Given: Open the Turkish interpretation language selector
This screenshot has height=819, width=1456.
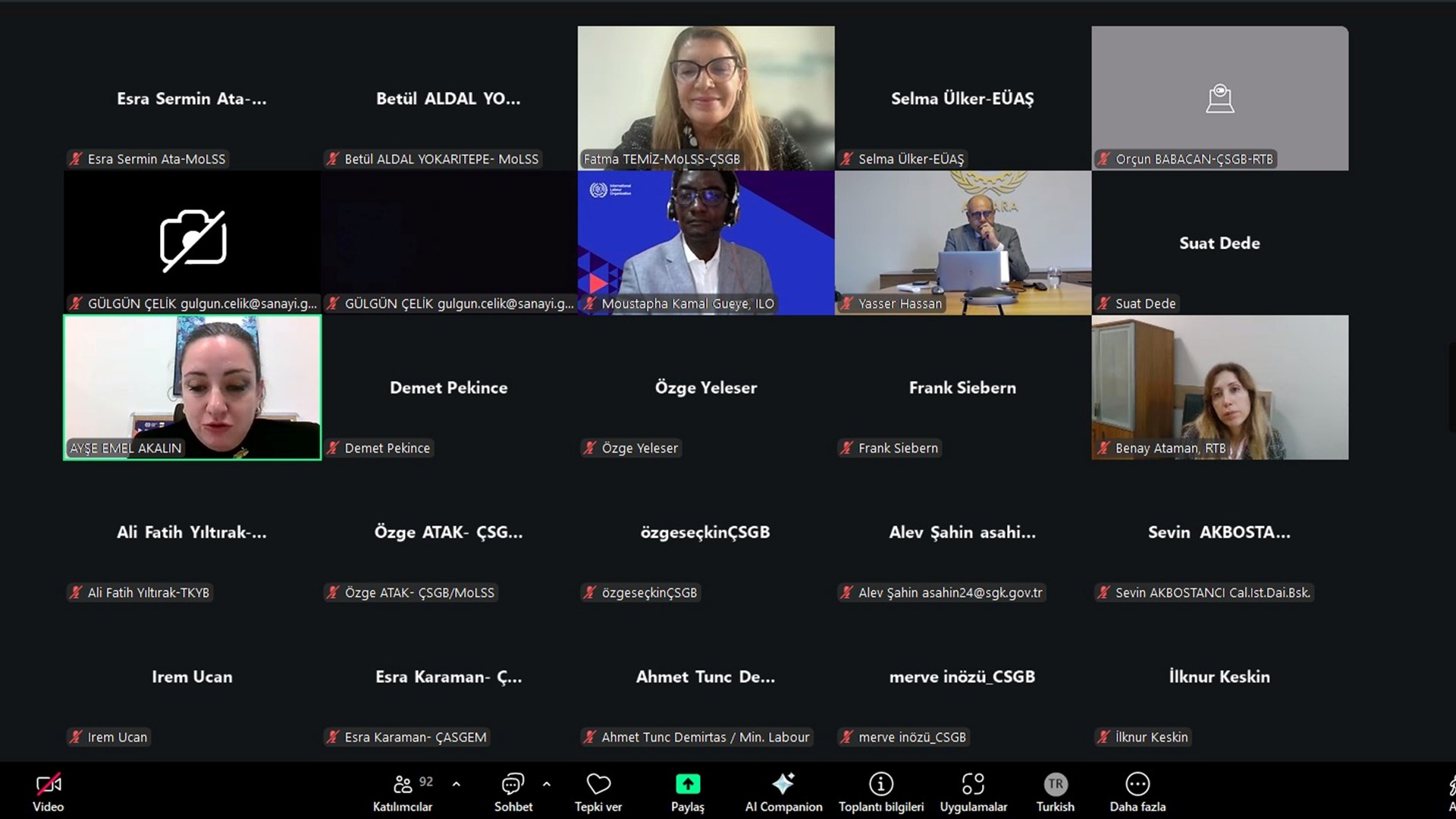Looking at the screenshot, I should coord(1055,784).
